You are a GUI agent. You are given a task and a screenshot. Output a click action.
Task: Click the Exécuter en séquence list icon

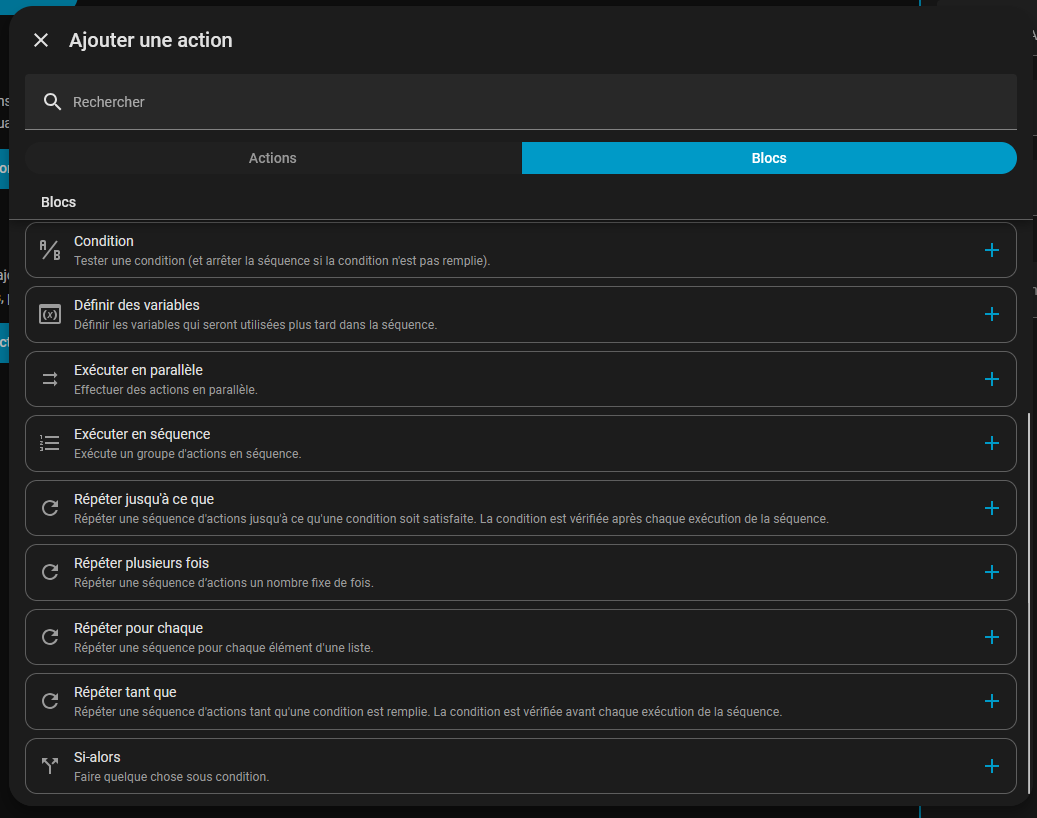[50, 443]
